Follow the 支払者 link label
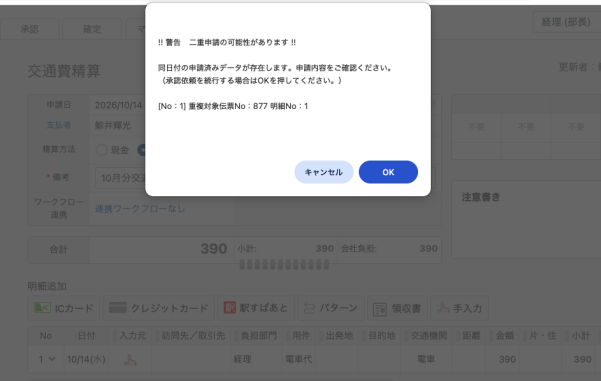Viewport: 601px width, 381px height. (x=59, y=125)
